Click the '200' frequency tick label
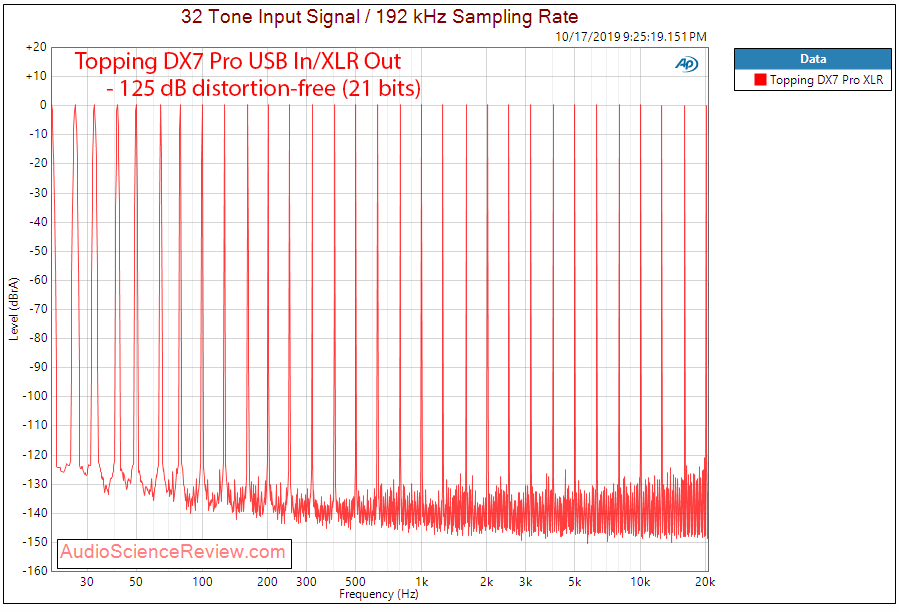This screenshot has width=899, height=612. pyautogui.click(x=267, y=582)
